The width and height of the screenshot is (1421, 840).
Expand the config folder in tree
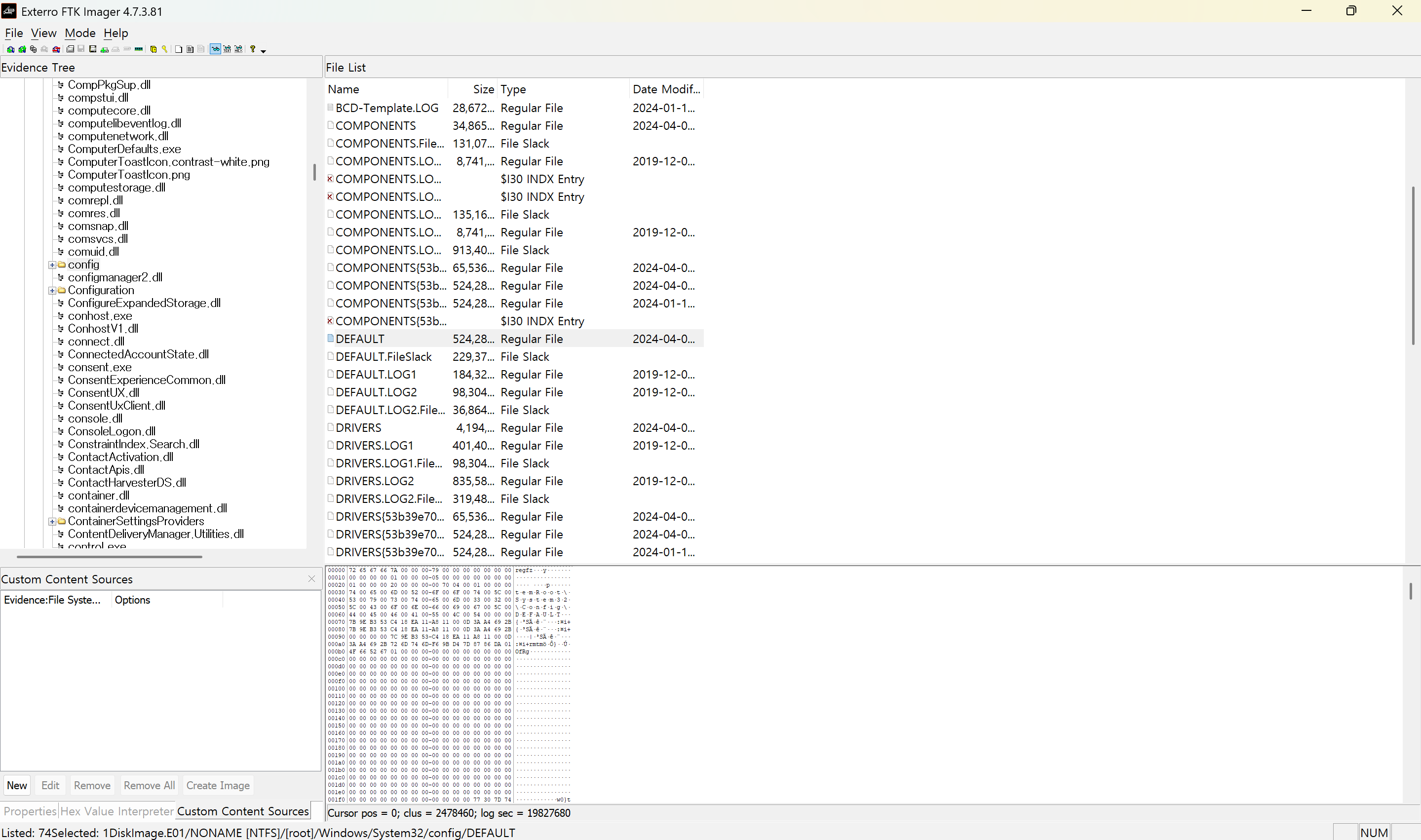tap(52, 265)
